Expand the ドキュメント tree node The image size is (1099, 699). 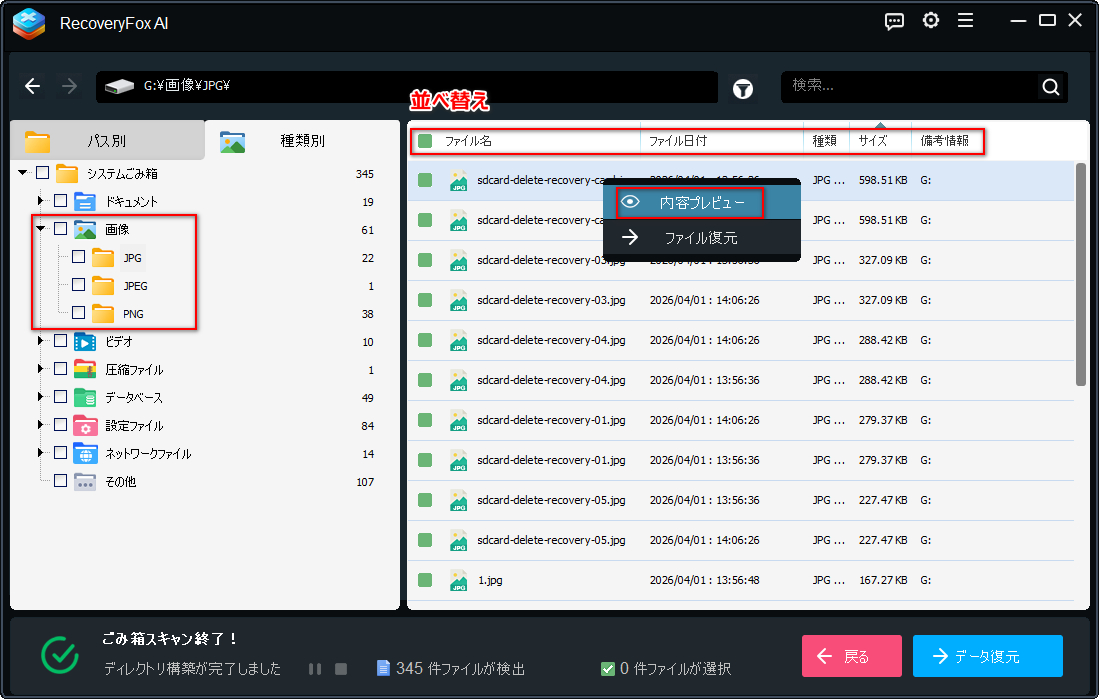pyautogui.click(x=41, y=201)
